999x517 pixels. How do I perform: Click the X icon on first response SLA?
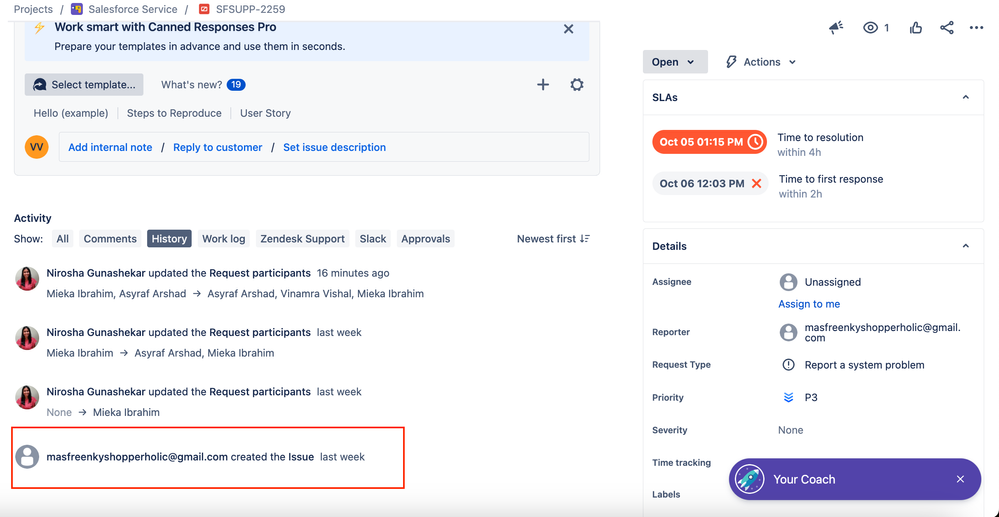[756, 184]
